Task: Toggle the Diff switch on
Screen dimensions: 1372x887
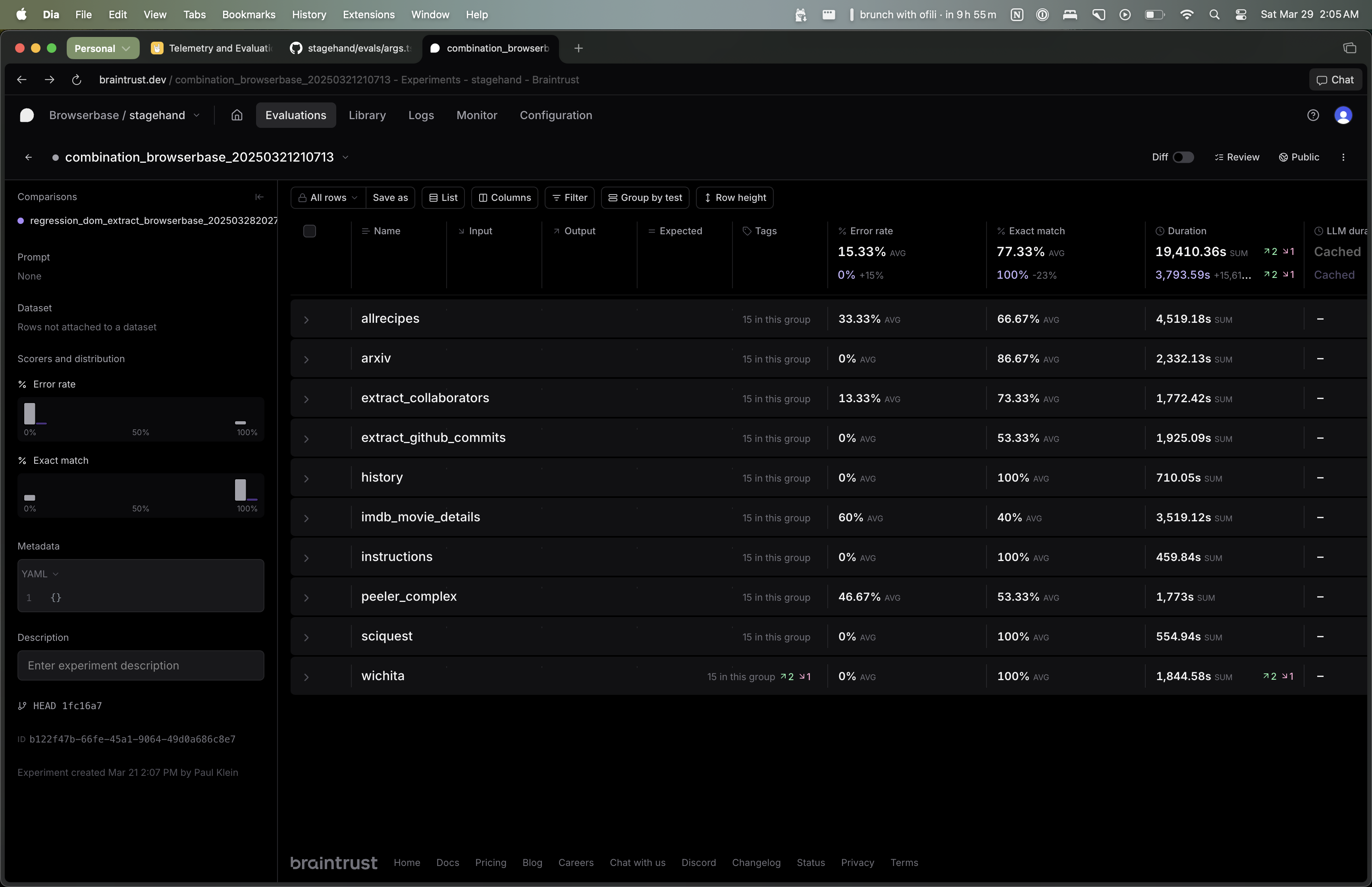Action: (x=1183, y=157)
